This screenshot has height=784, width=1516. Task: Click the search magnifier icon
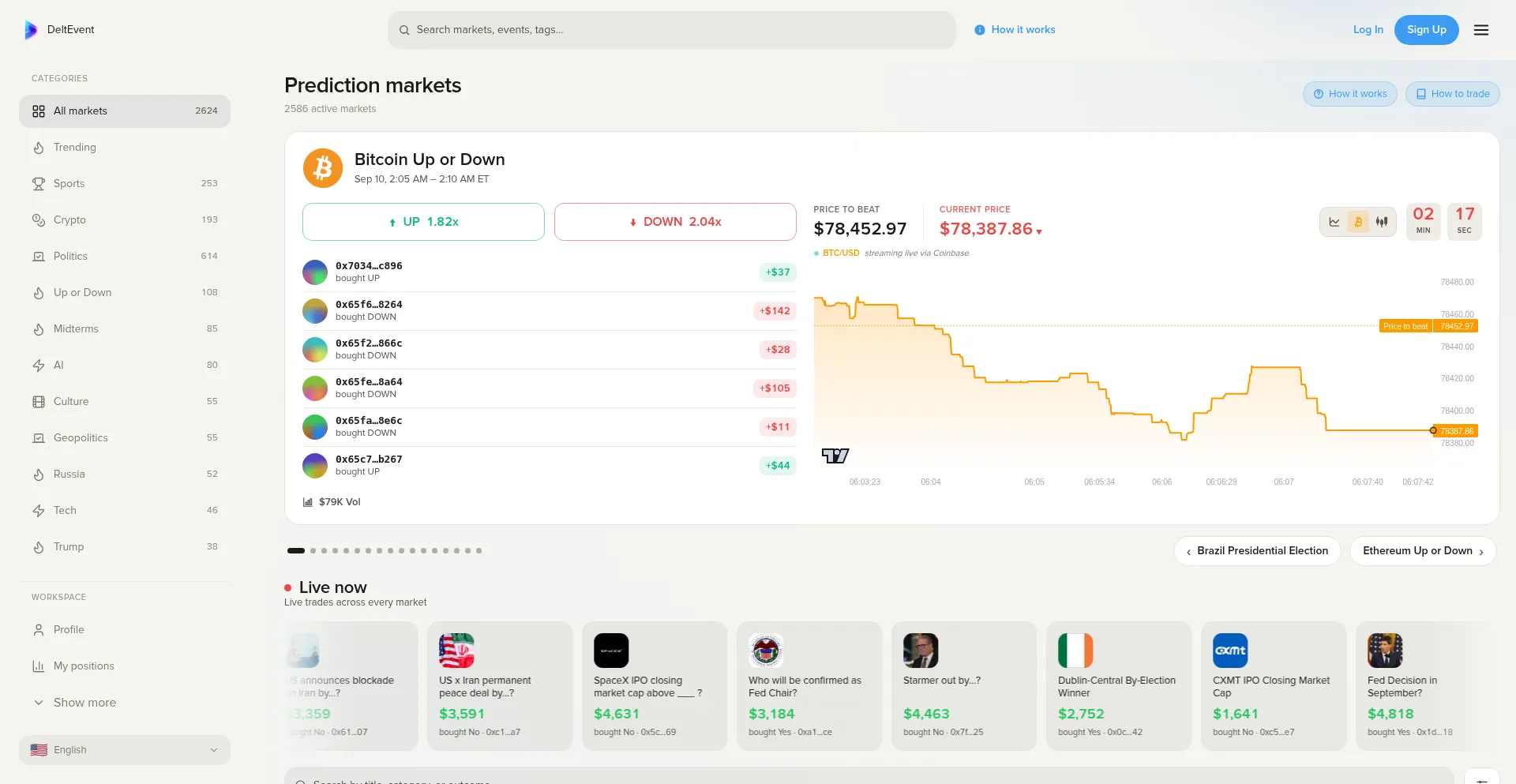tap(404, 30)
